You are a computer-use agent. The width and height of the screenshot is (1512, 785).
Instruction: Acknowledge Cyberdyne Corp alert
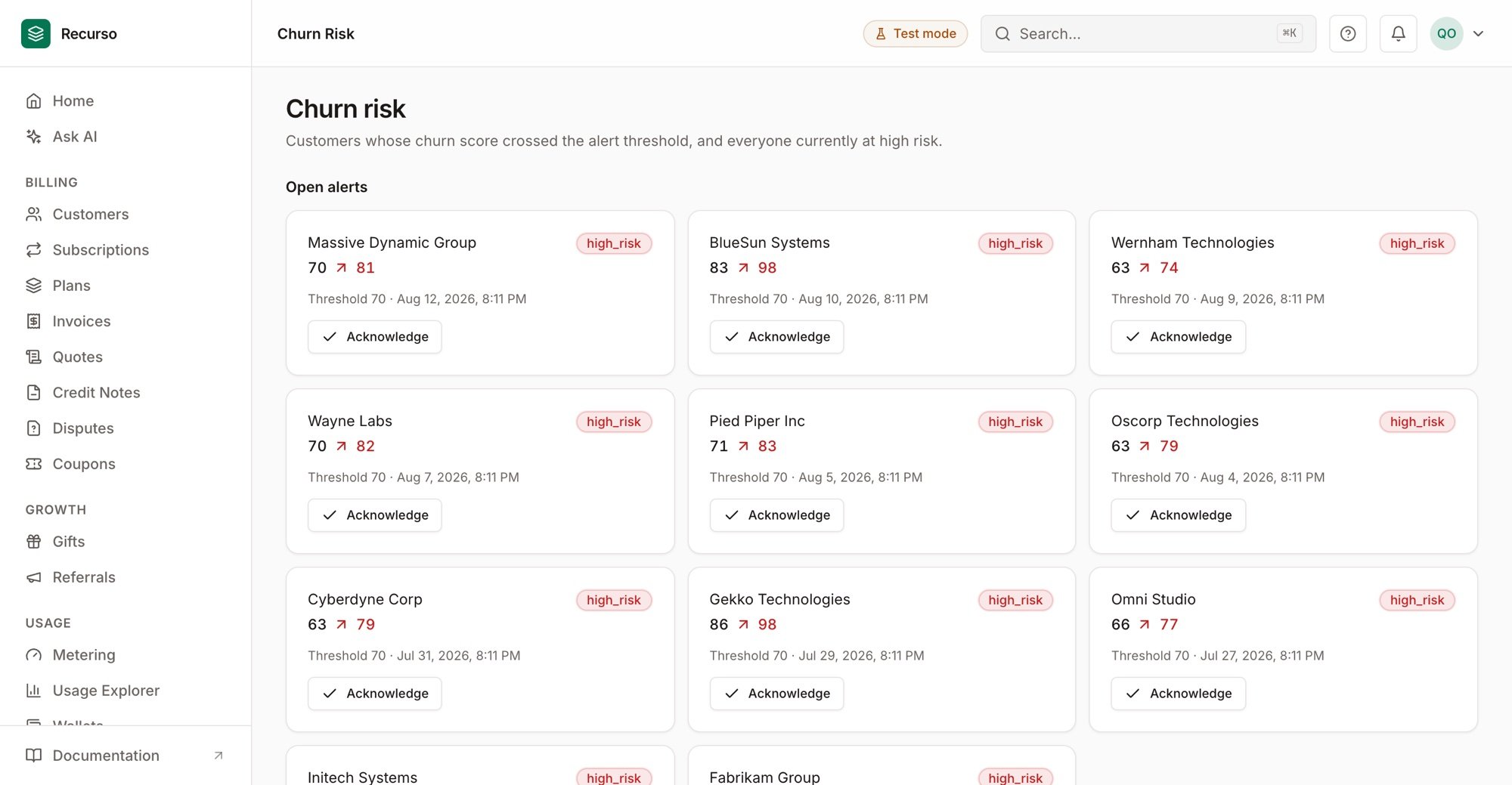pyautogui.click(x=375, y=694)
